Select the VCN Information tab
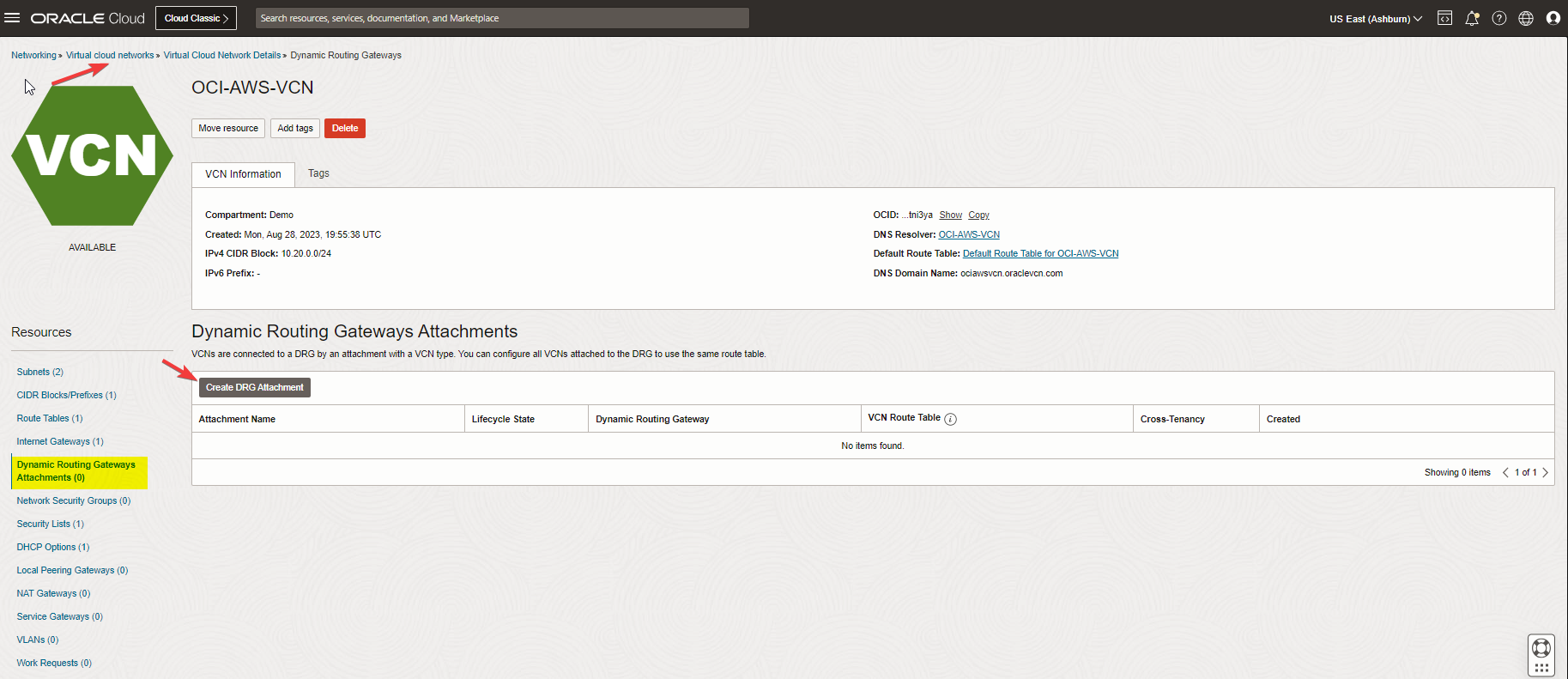The height and width of the screenshot is (679, 1568). point(243,174)
